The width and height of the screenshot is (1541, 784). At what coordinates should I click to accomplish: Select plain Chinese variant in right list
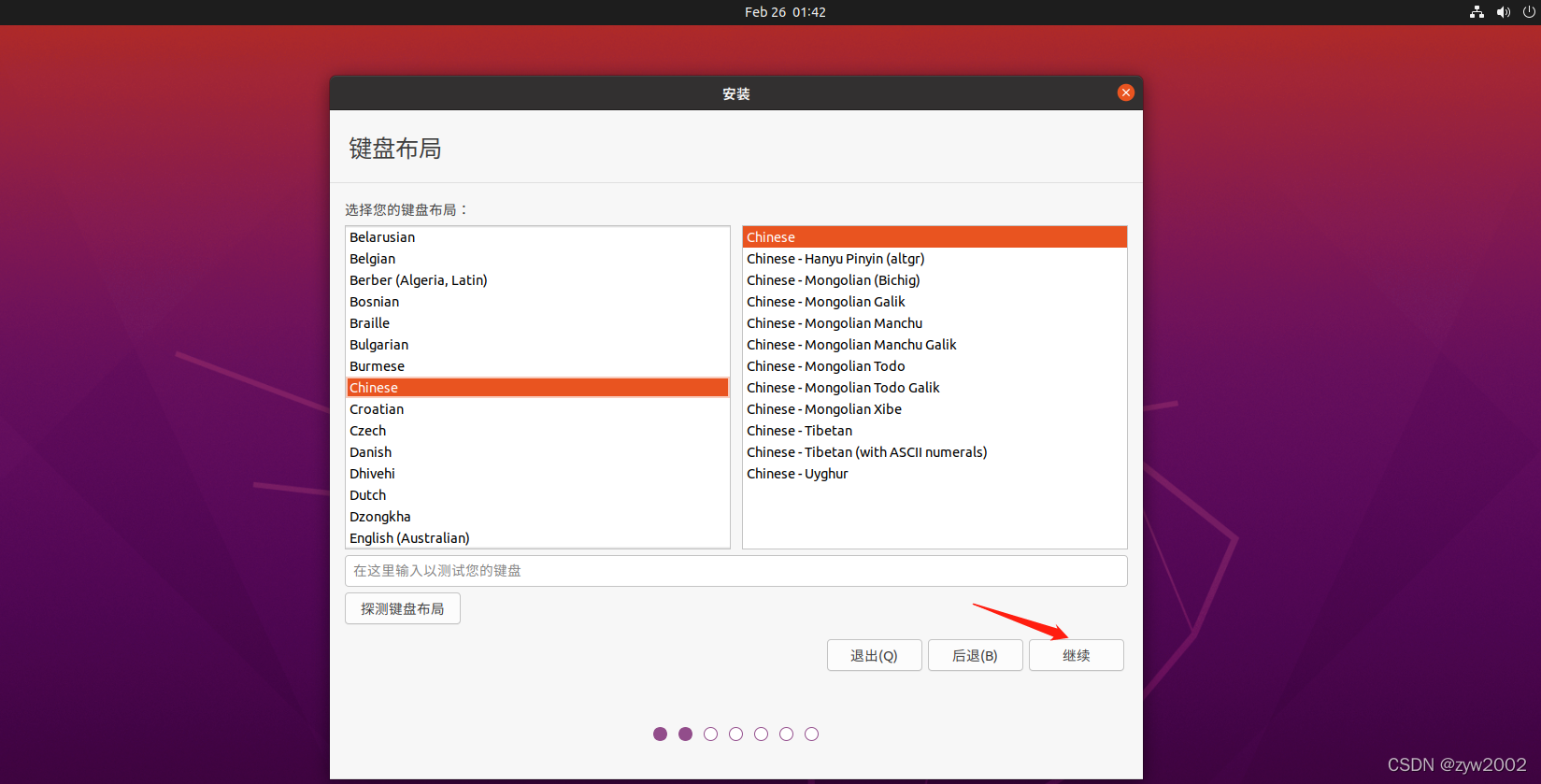click(x=935, y=237)
